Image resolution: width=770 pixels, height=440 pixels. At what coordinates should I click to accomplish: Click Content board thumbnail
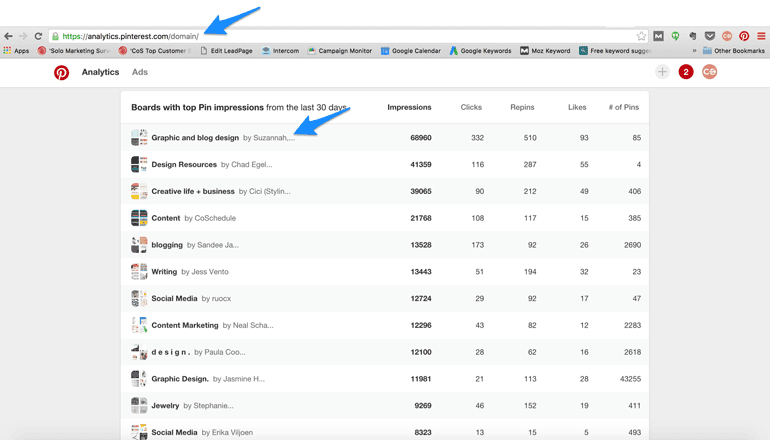139,218
